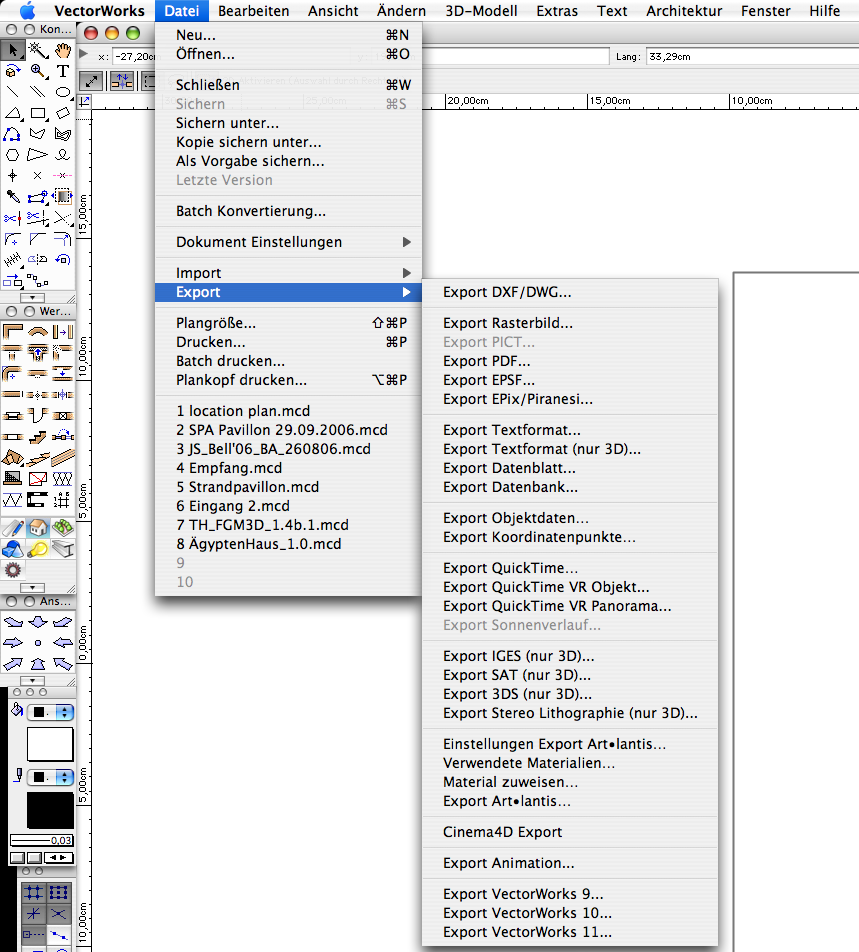Click the black pen color swatch
859x952 pixels.
pos(50,811)
